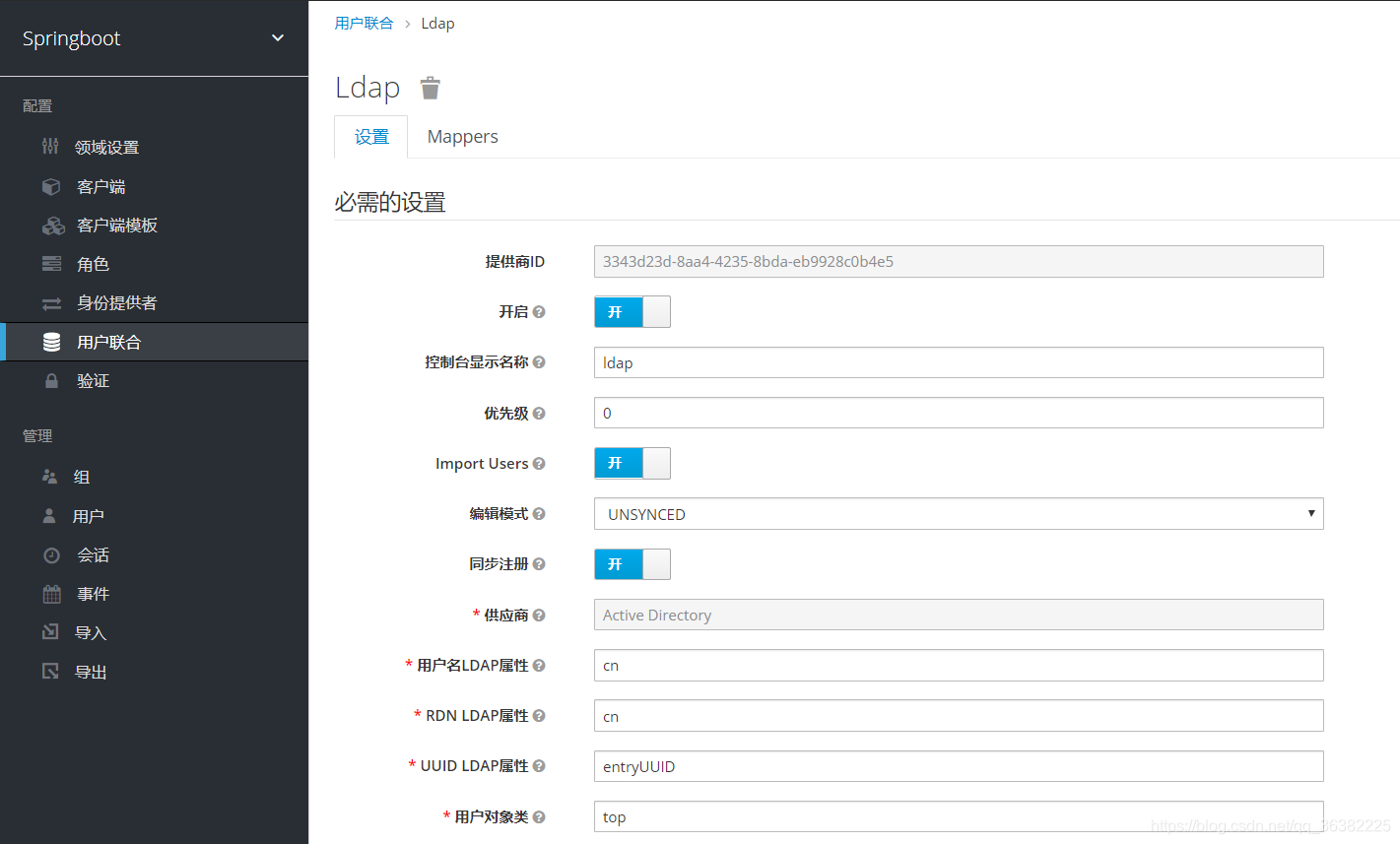Click the trash icon next to Ldap

pyautogui.click(x=430, y=88)
